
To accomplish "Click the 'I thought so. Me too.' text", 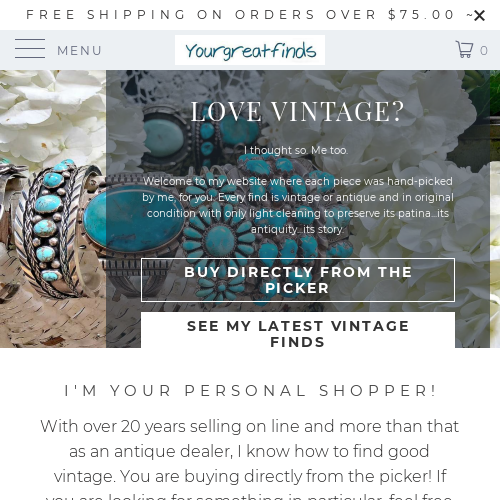I will click(296, 150).
